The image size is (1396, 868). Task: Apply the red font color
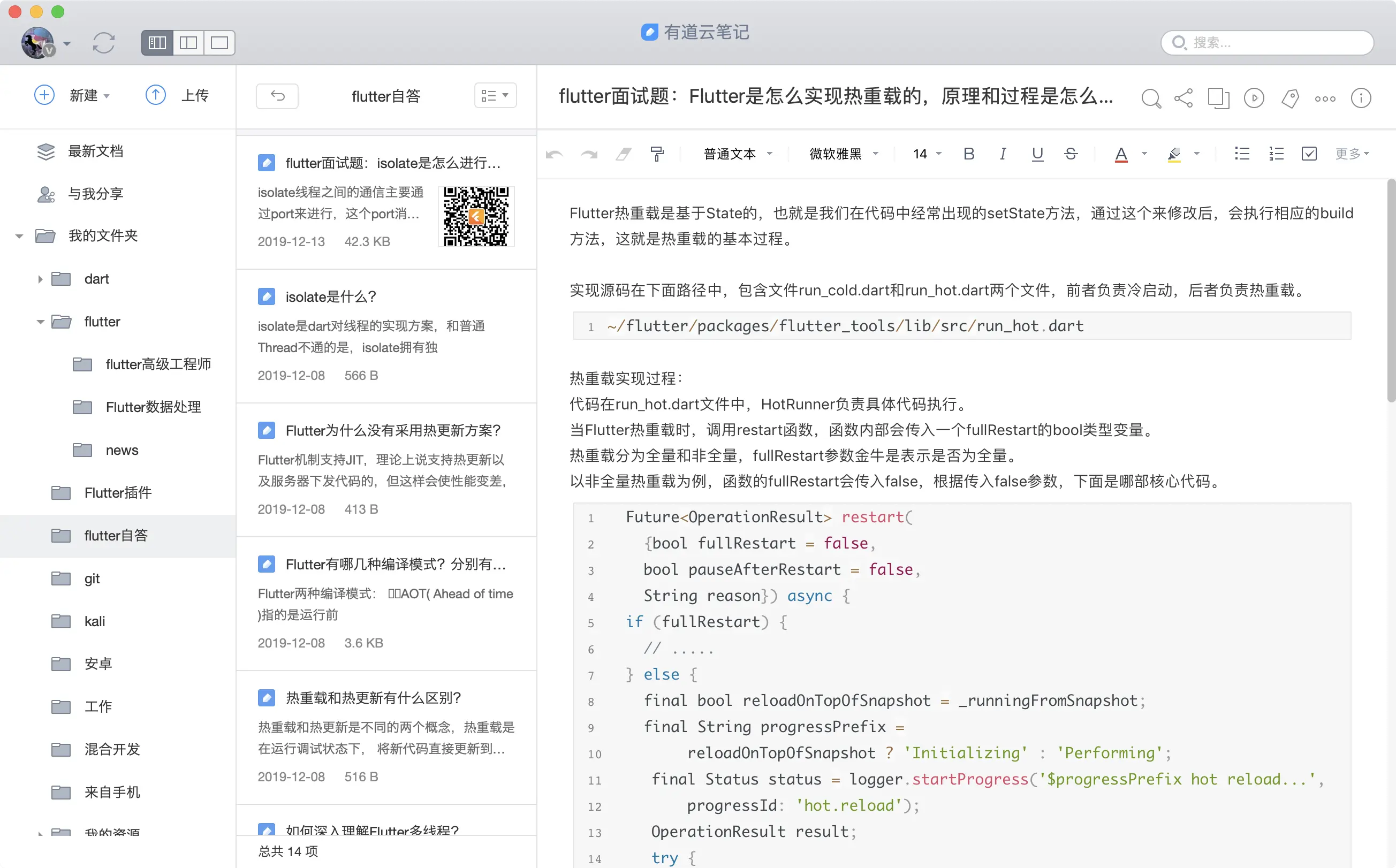click(x=1121, y=155)
